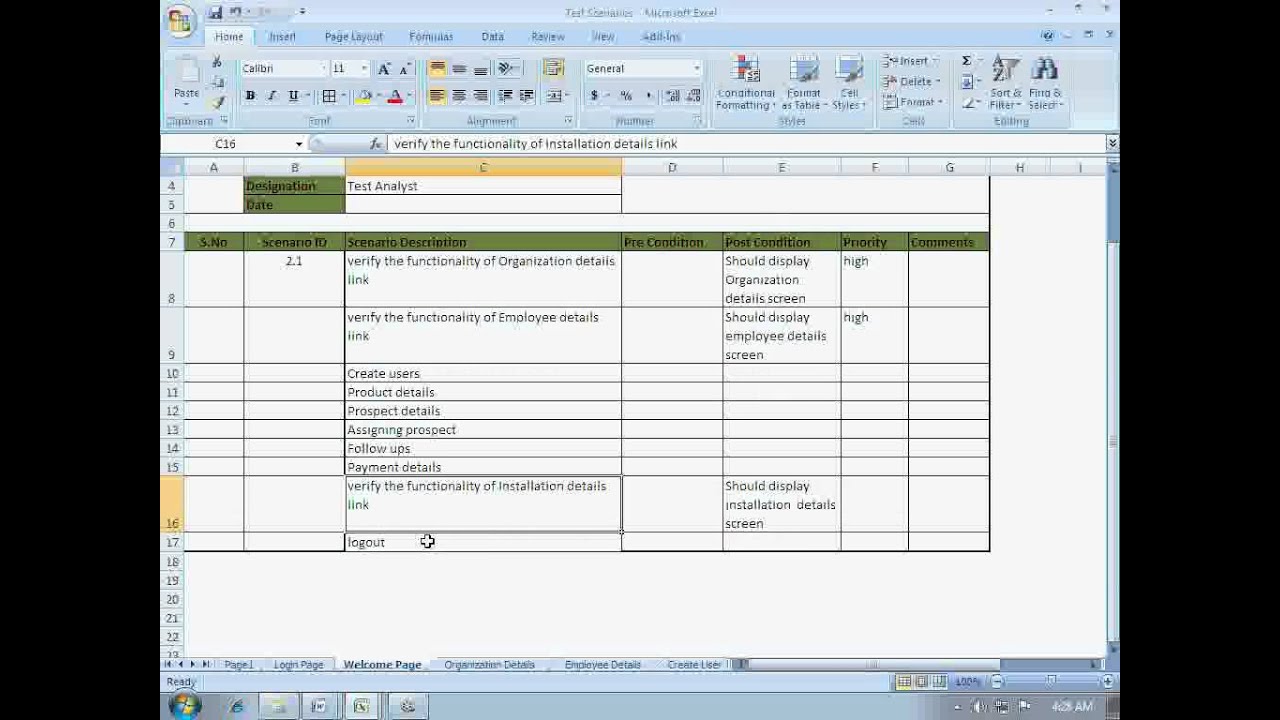Expand the formula bar
1280x720 pixels.
[1111, 144]
